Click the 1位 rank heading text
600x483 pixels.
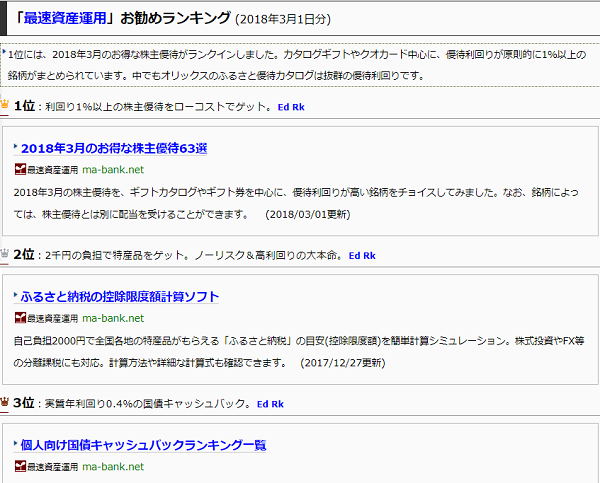coord(24,106)
